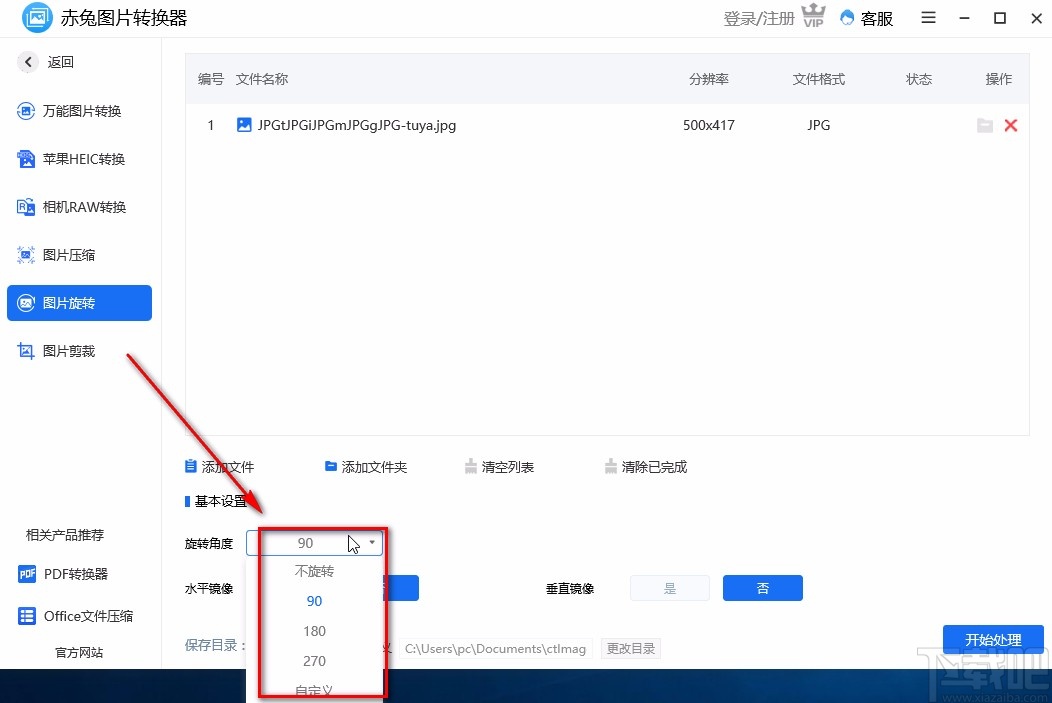Choose 不旋转 from the rotation dropdown
The width and height of the screenshot is (1052, 703).
click(314, 571)
